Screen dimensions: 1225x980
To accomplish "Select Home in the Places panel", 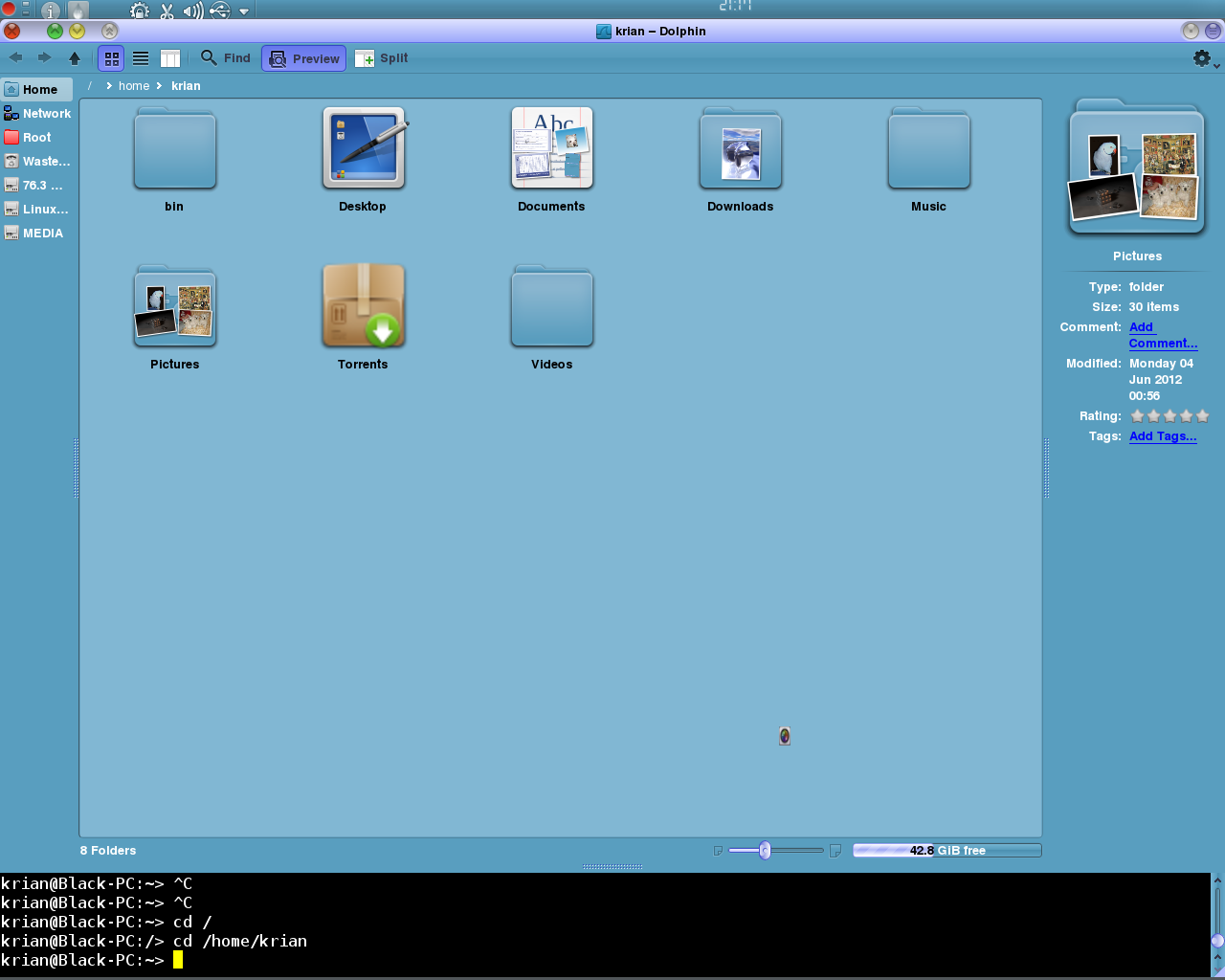I will point(37,89).
